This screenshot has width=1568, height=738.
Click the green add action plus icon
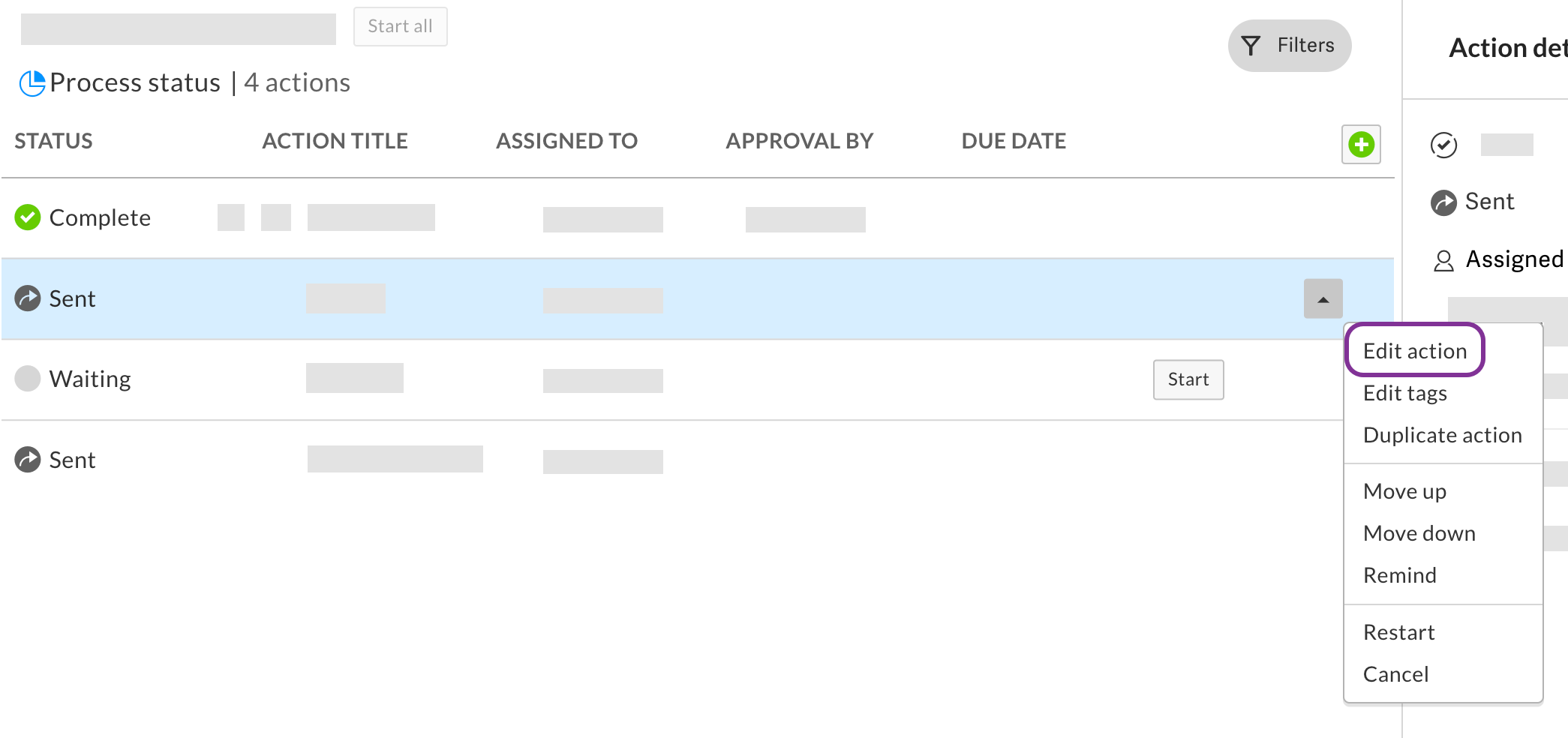1361,144
